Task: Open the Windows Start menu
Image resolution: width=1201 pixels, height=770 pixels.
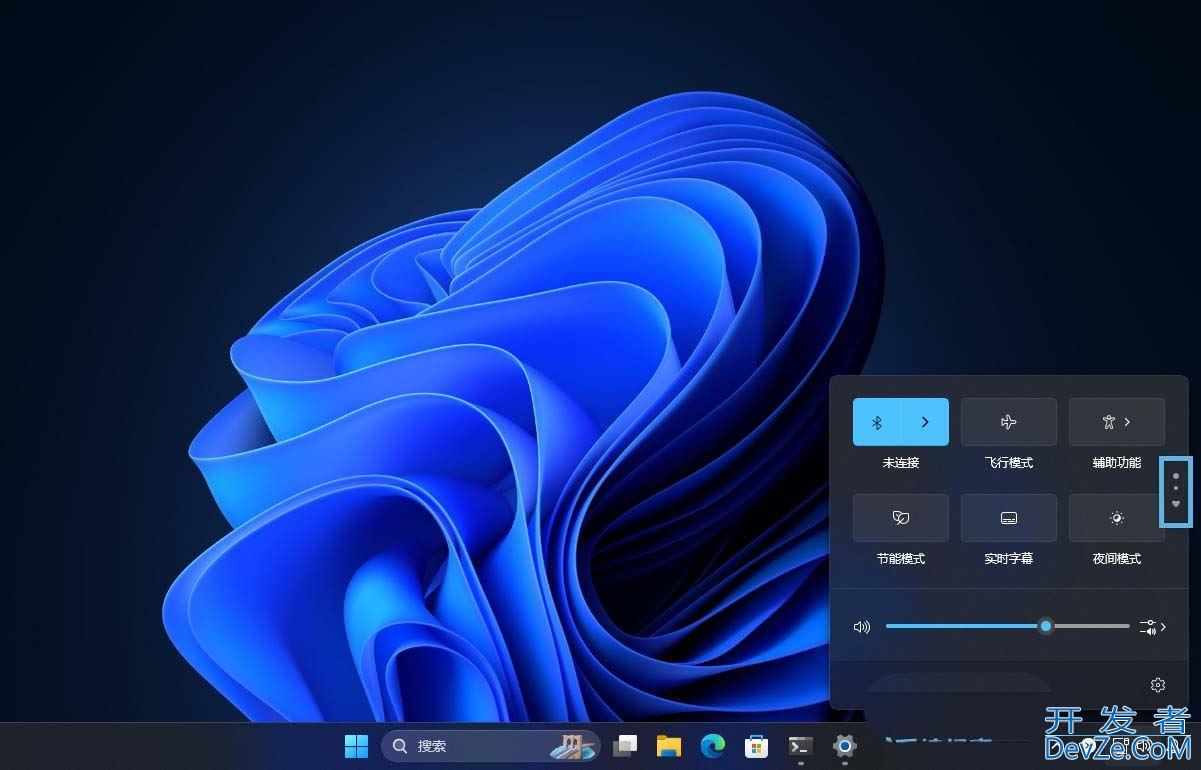Action: coord(356,746)
